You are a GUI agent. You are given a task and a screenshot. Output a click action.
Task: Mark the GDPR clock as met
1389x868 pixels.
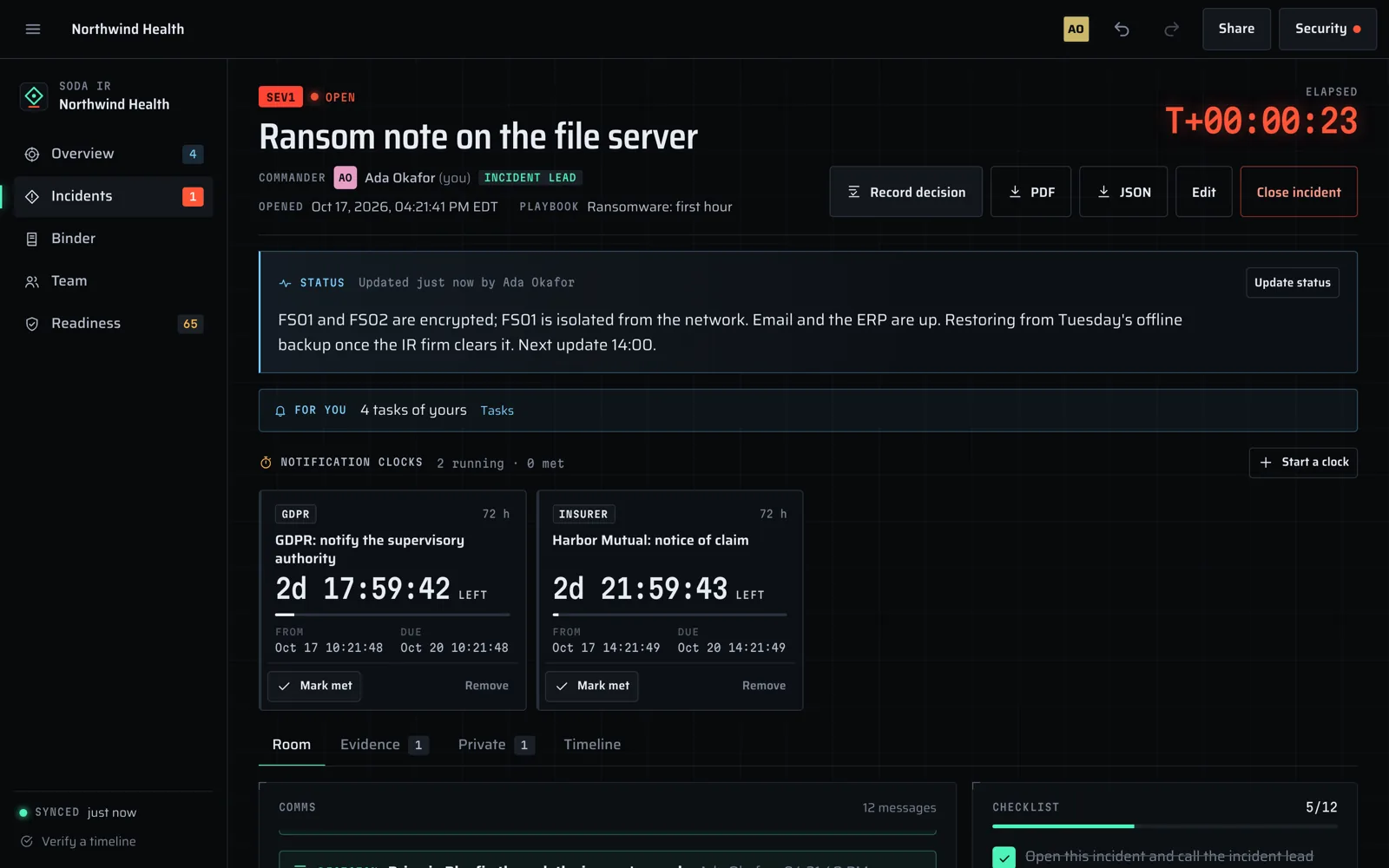pos(314,686)
